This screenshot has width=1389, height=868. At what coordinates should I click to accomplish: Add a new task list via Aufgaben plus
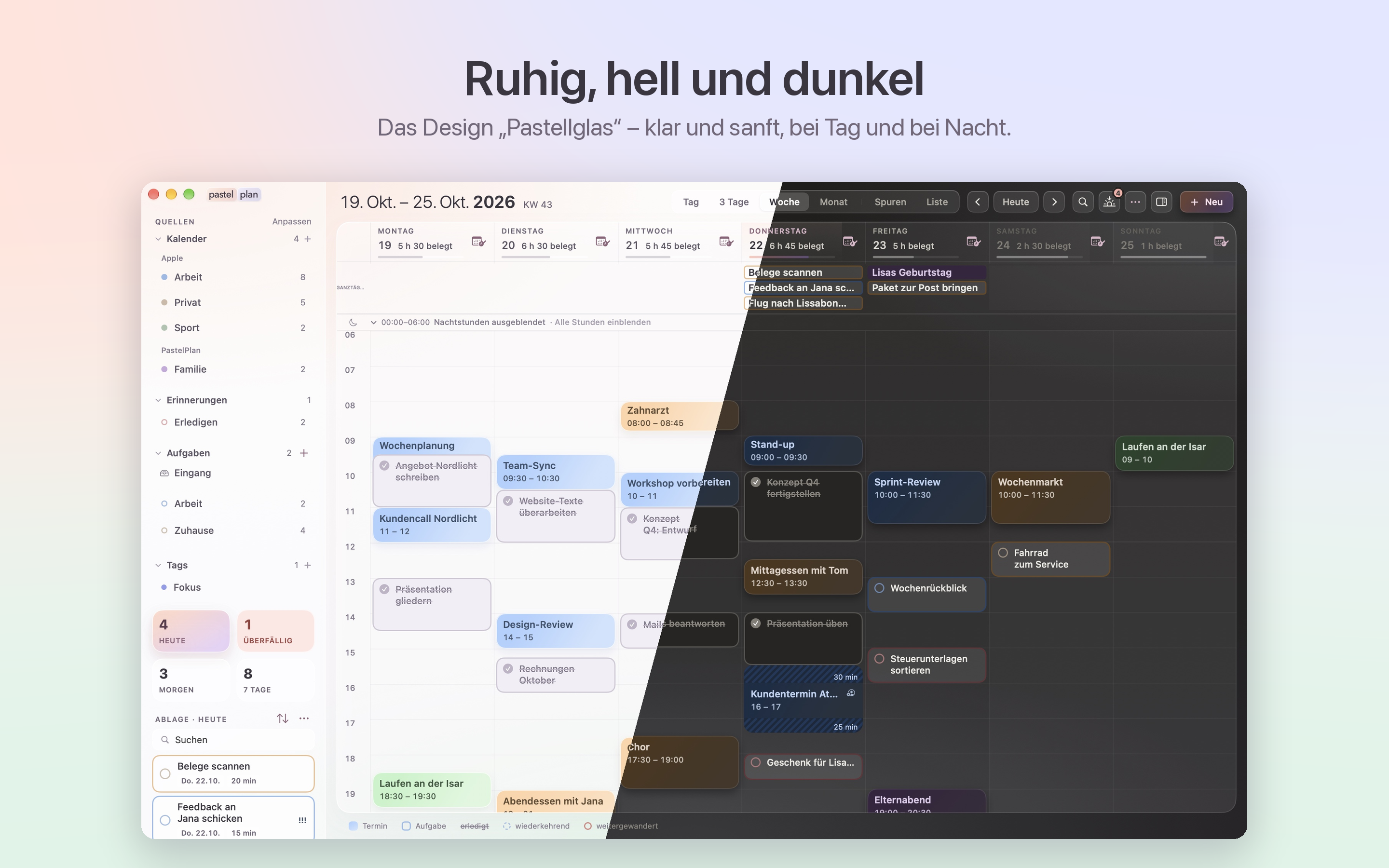click(304, 453)
